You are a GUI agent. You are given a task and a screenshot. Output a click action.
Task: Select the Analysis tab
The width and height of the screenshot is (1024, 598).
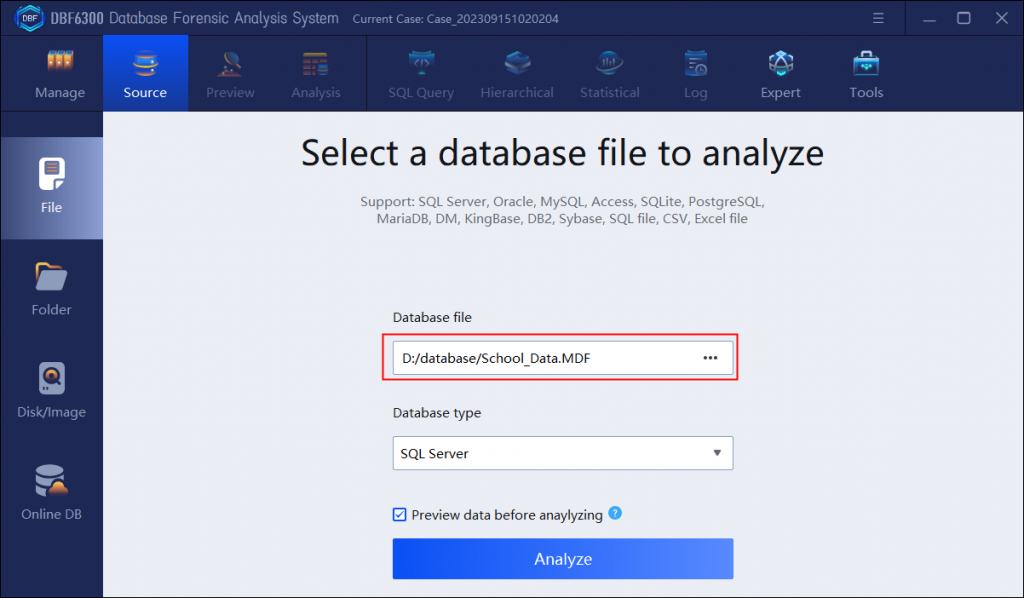click(315, 72)
